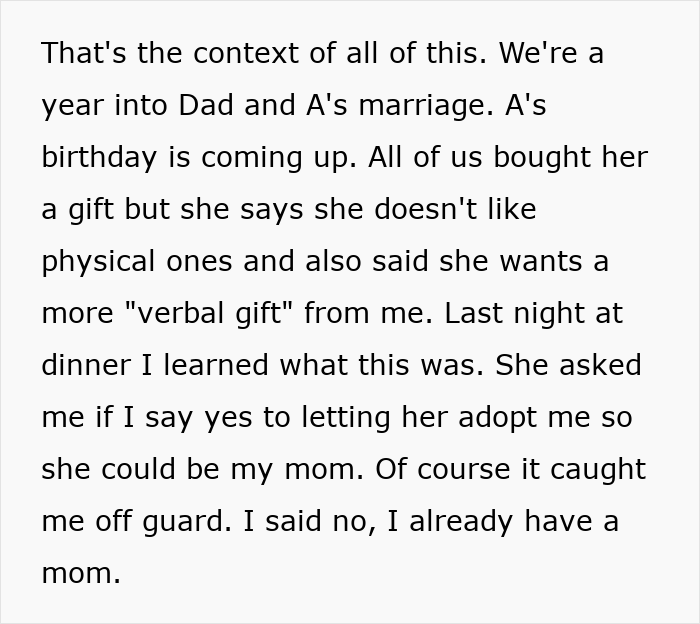Screen dimensions: 700x624
Task: Click the words "Last night"
Action: 535,313
